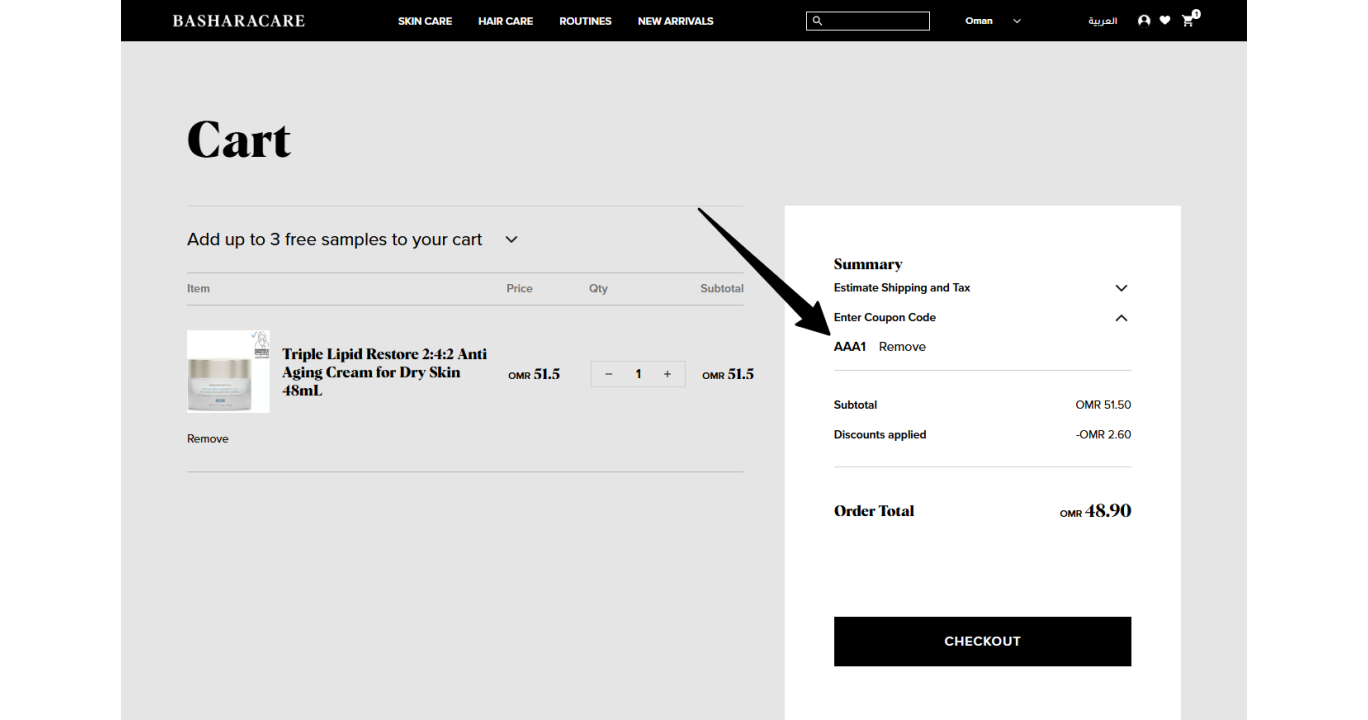Click the product cream jar thumbnail

point(228,371)
